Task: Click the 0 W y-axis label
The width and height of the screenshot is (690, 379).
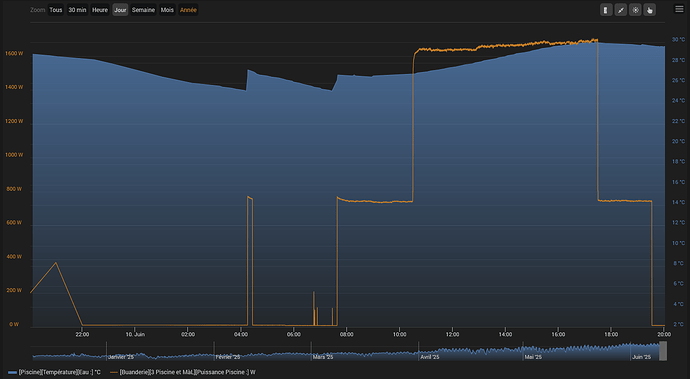Action: pos(14,324)
